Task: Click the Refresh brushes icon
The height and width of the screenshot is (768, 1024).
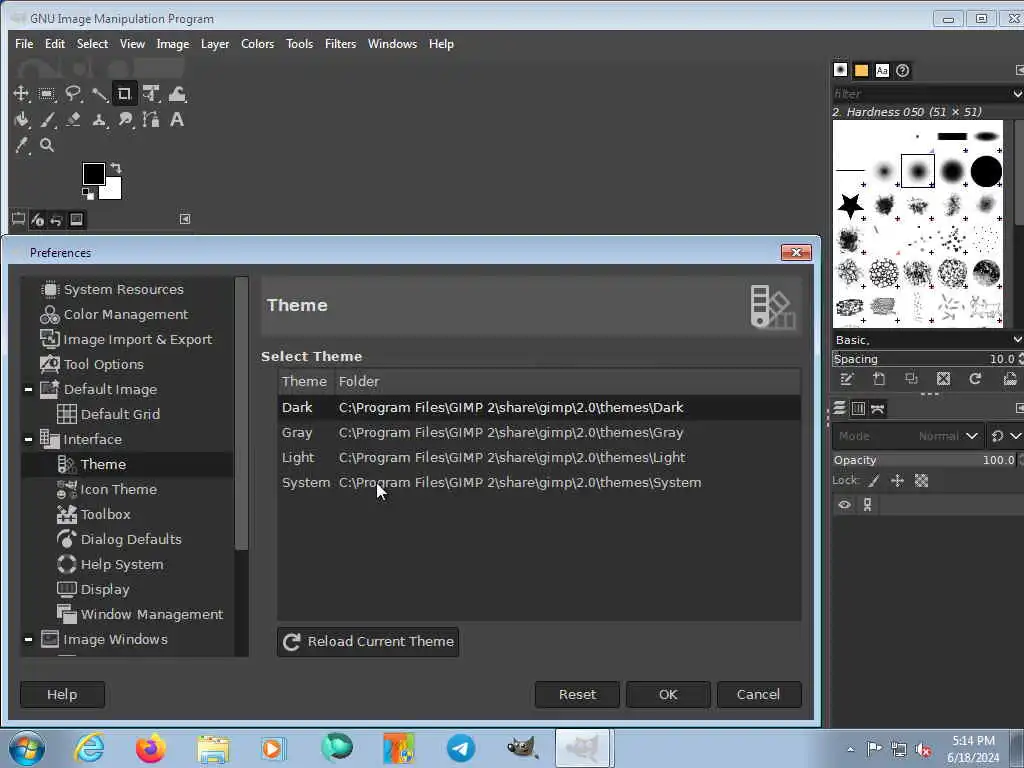Action: [x=975, y=379]
